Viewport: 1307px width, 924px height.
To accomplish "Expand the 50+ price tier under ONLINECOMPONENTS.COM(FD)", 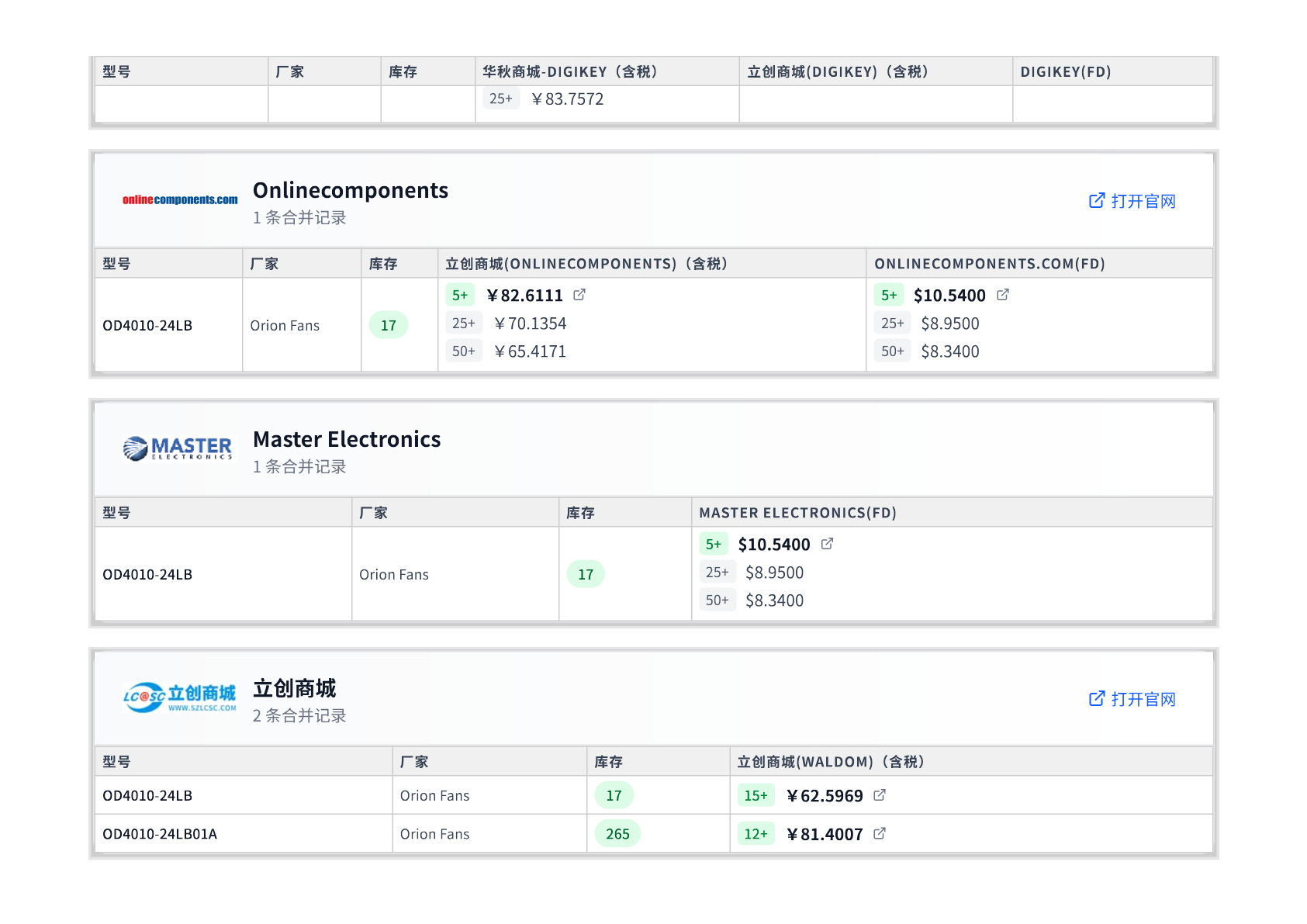I will click(x=892, y=351).
